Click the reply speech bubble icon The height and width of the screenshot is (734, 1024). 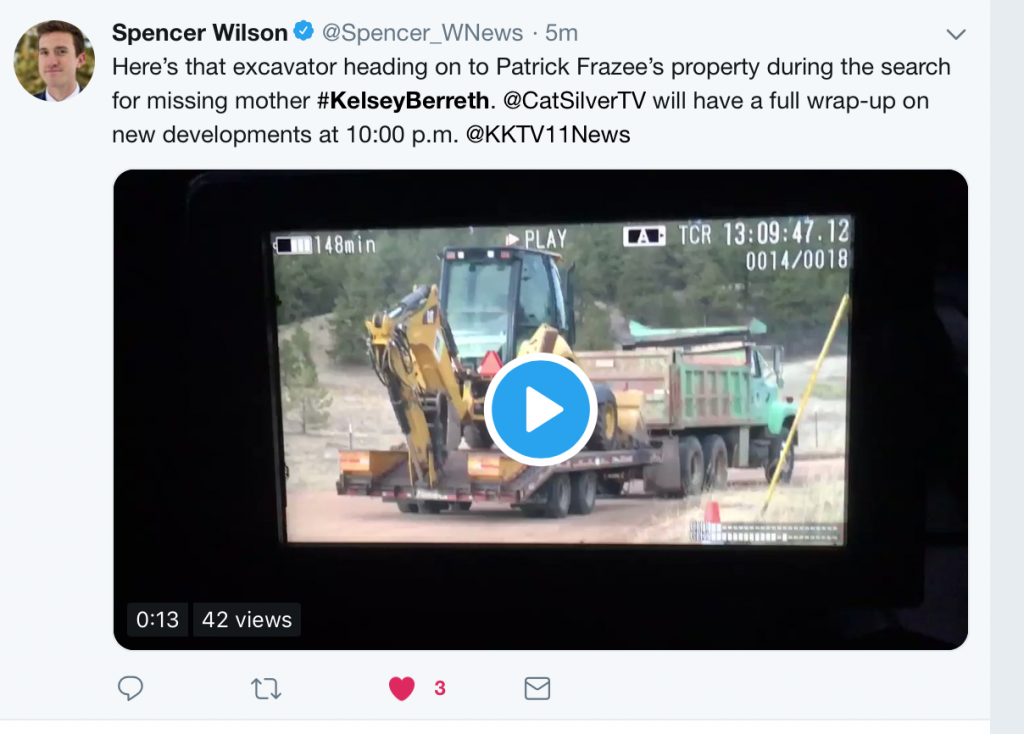point(130,688)
